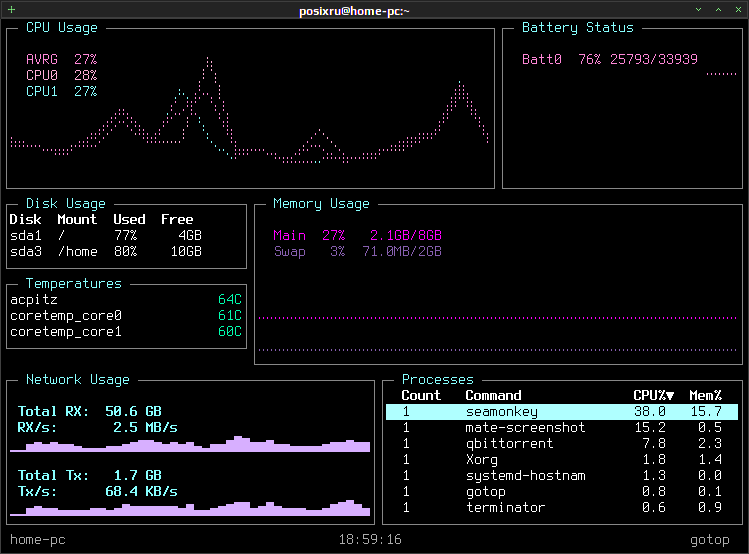
Task: Click the CPU Usage panel title
Action: (62, 28)
